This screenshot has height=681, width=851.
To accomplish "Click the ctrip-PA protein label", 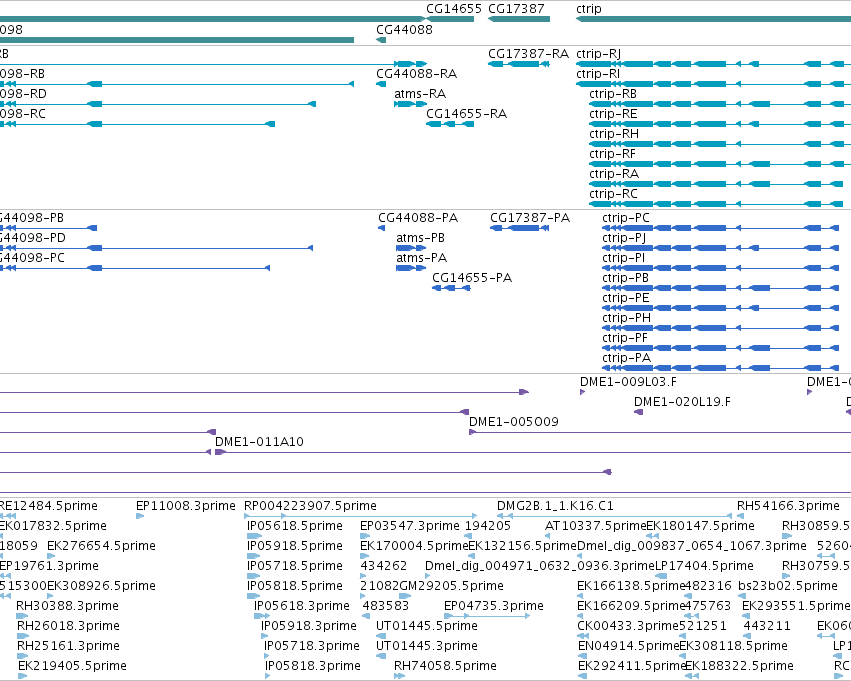I will point(626,359).
